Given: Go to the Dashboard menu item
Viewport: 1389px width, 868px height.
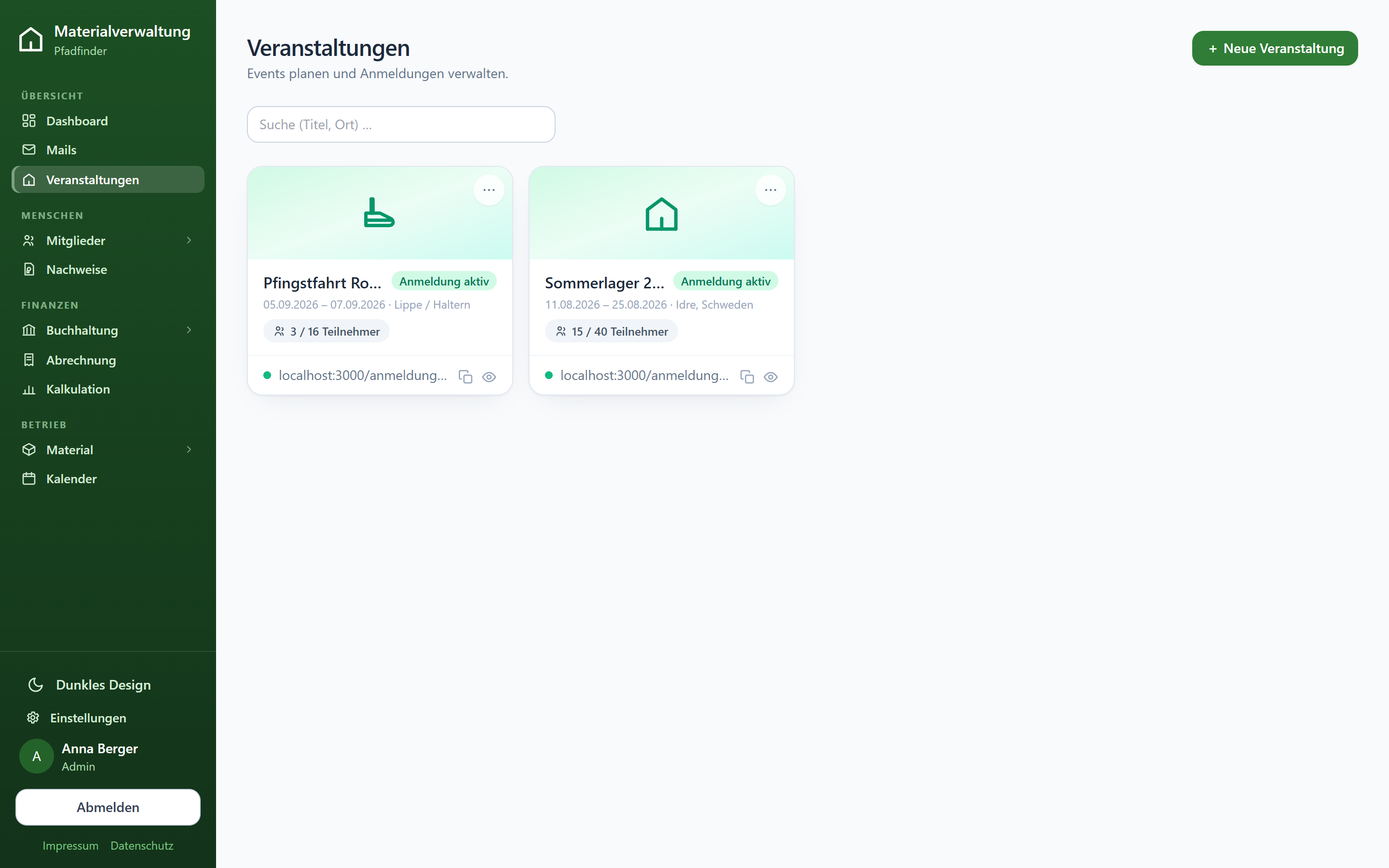Looking at the screenshot, I should coord(108,121).
